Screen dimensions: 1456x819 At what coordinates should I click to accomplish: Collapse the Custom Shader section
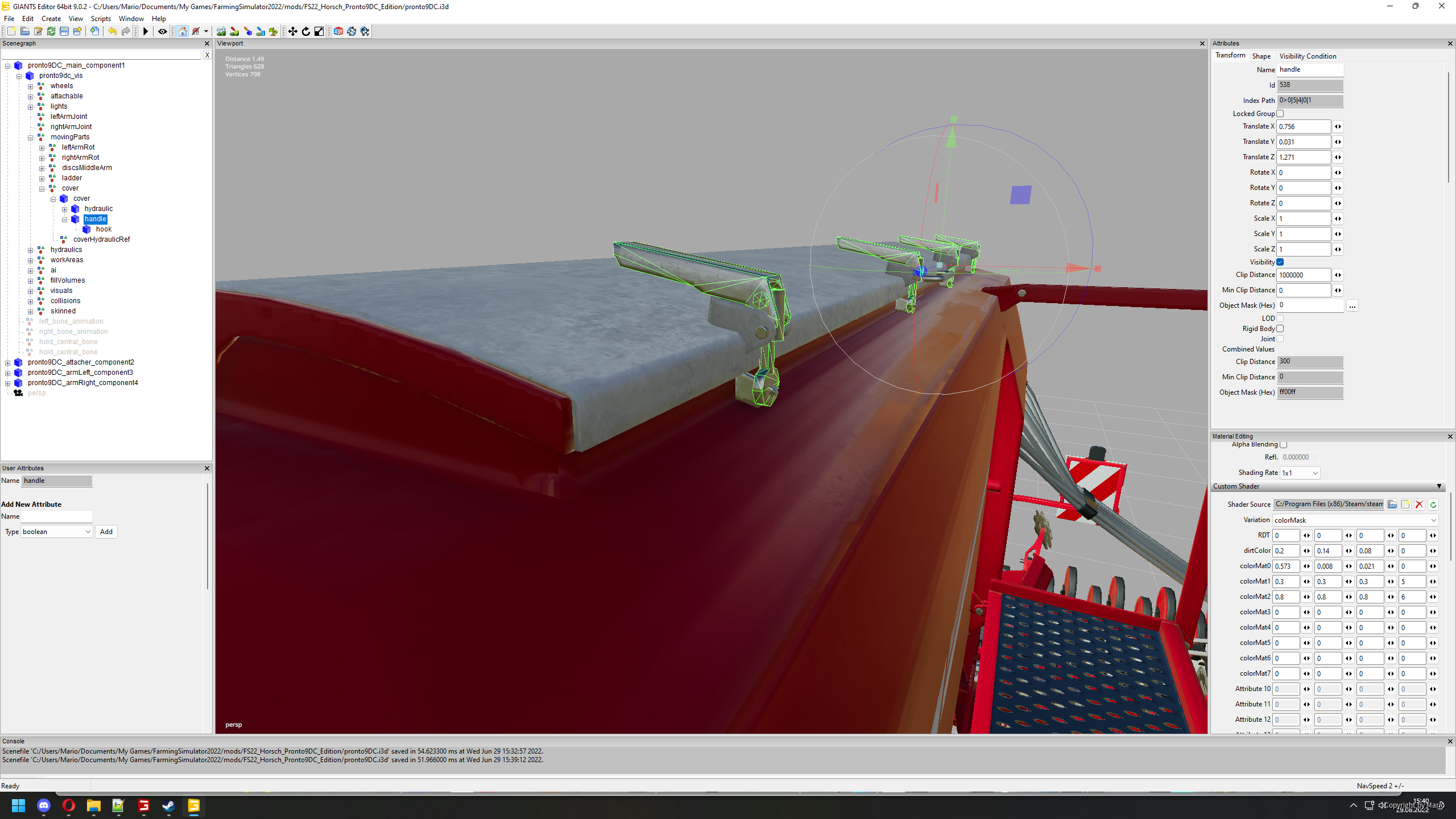1439,486
